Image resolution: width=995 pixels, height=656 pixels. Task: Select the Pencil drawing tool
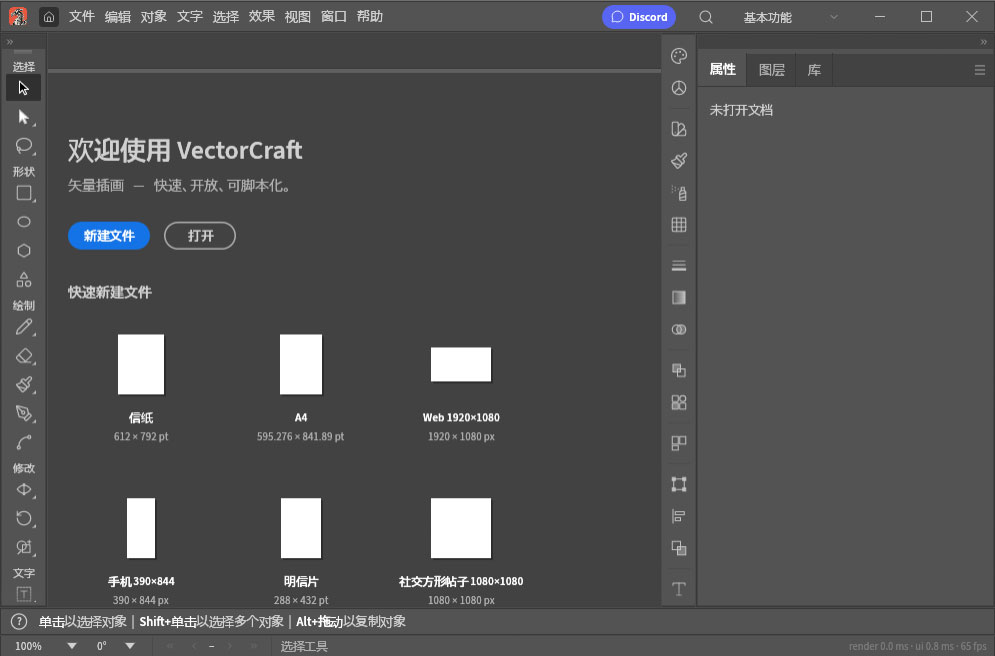tap(23, 327)
